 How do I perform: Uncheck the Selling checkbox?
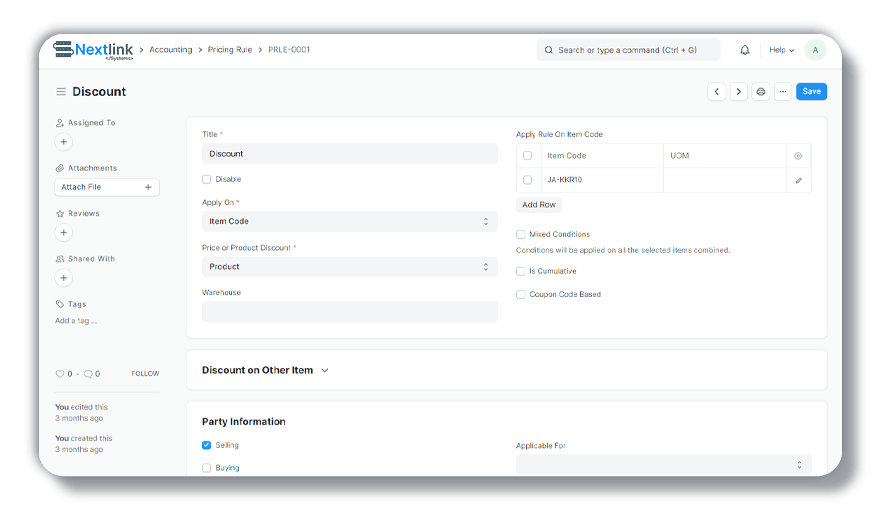(206, 445)
